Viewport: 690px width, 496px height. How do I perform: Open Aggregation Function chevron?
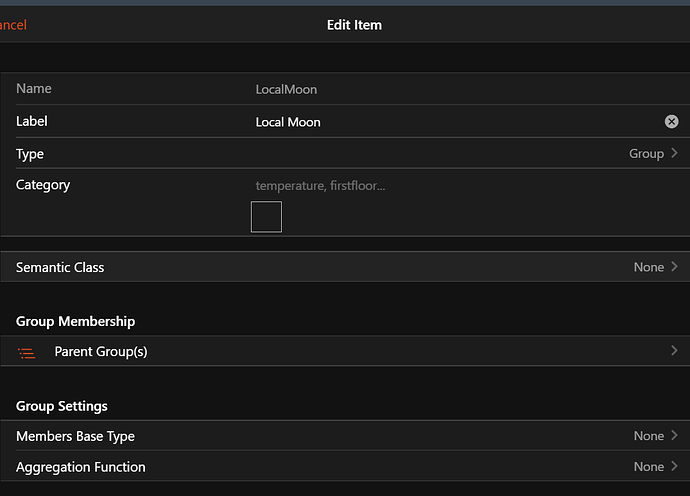tap(675, 467)
